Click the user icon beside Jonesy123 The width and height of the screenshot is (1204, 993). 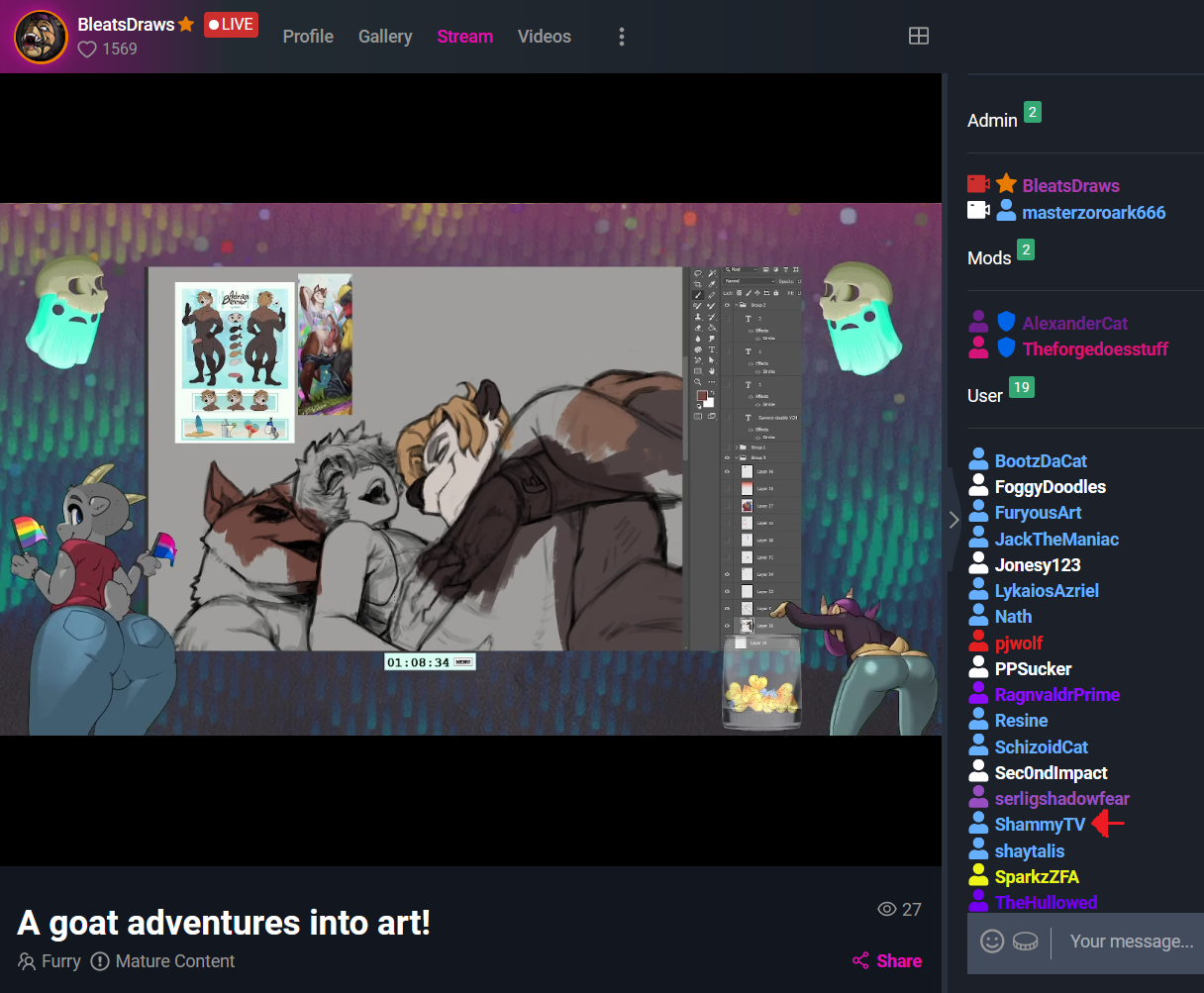978,563
